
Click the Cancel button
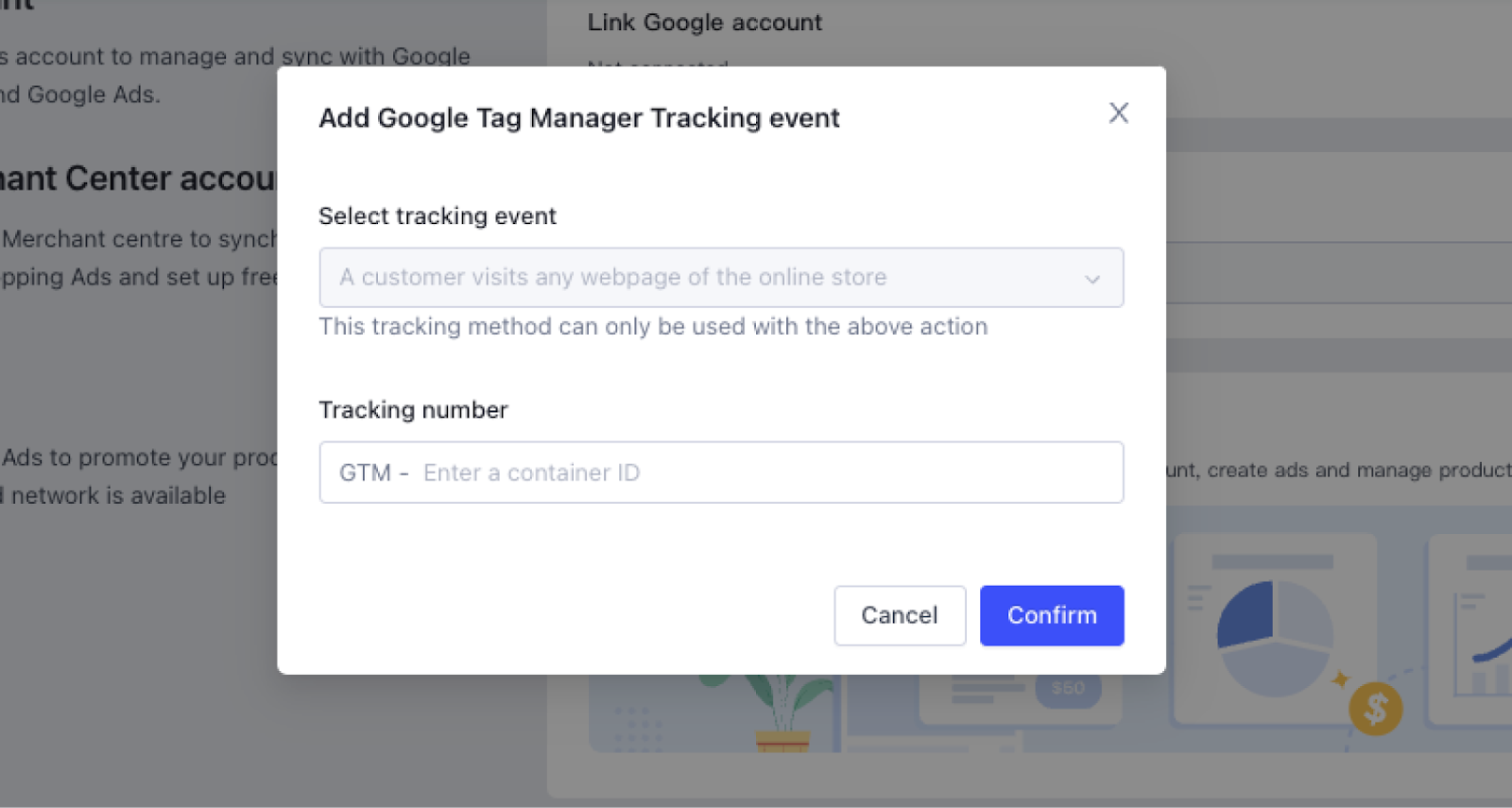pyautogui.click(x=900, y=615)
